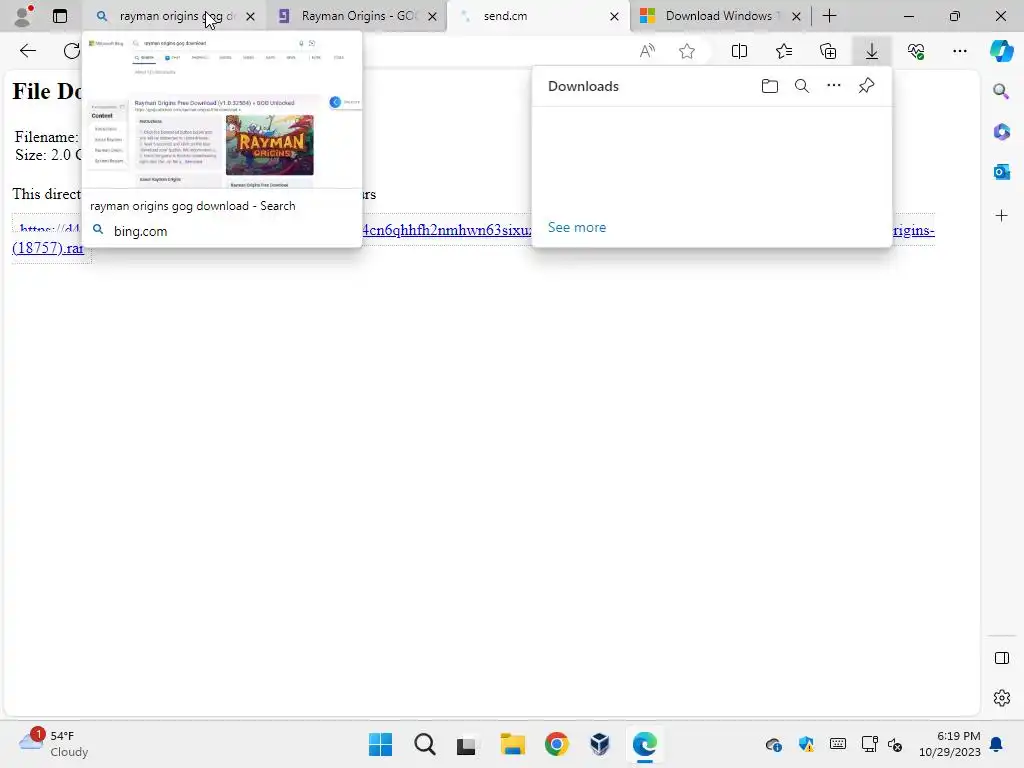The image size is (1024, 768).
Task: Open the tab actions menu icon
Action: (59, 16)
